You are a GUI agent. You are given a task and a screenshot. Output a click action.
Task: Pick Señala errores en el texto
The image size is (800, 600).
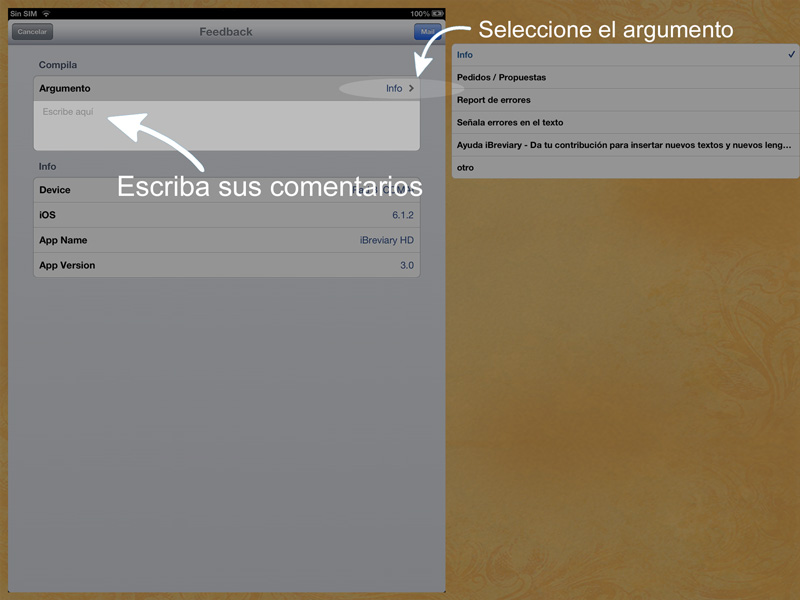point(600,123)
